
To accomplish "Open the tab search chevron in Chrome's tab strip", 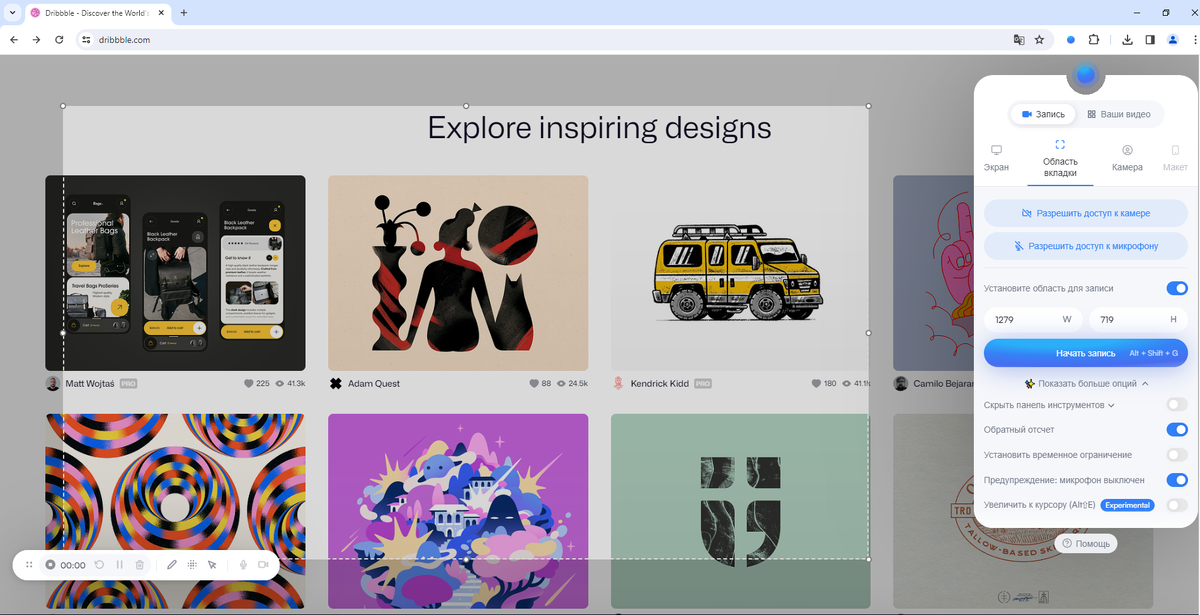I will click(10, 12).
